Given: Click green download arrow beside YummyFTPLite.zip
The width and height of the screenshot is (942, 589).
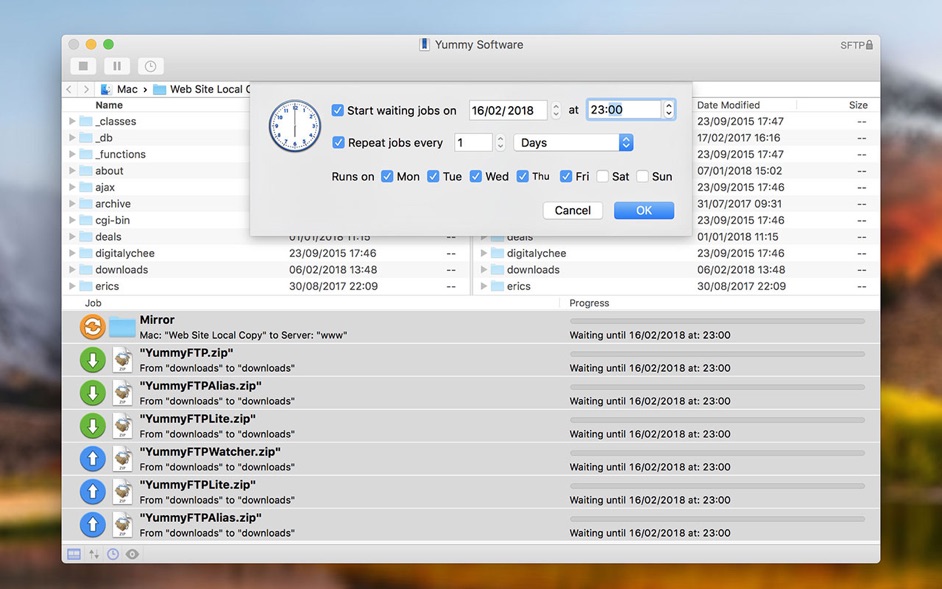Looking at the screenshot, I should point(93,426).
